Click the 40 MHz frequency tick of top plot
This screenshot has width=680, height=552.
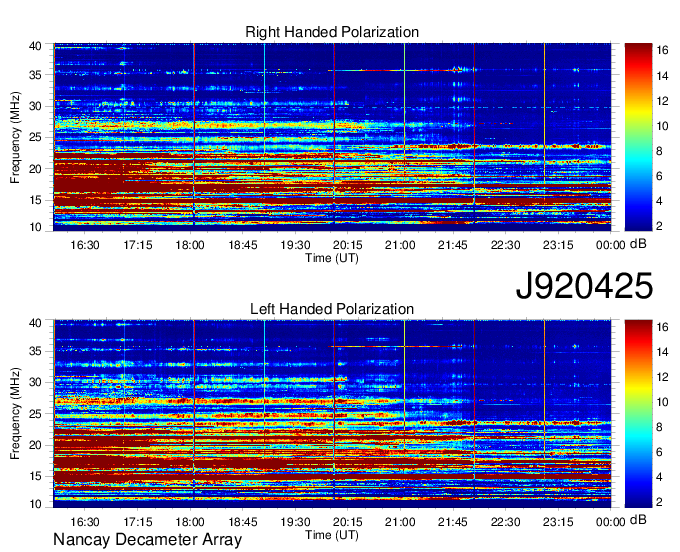tap(35, 46)
